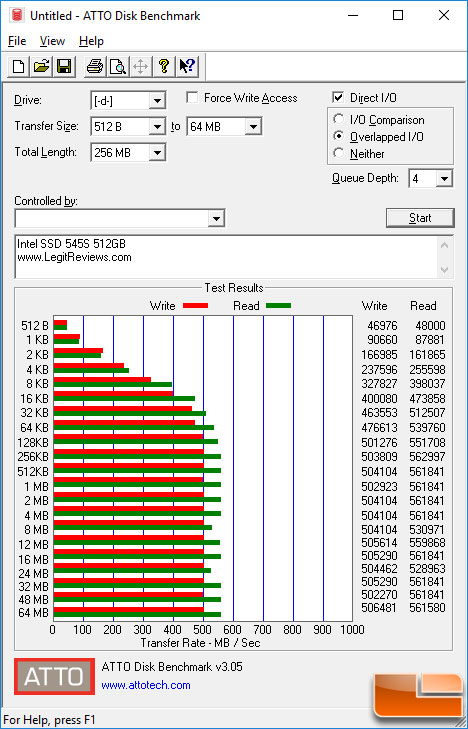This screenshot has height=729, width=468.
Task: Click the red Write legend swatch
Action: pyautogui.click(x=195, y=306)
